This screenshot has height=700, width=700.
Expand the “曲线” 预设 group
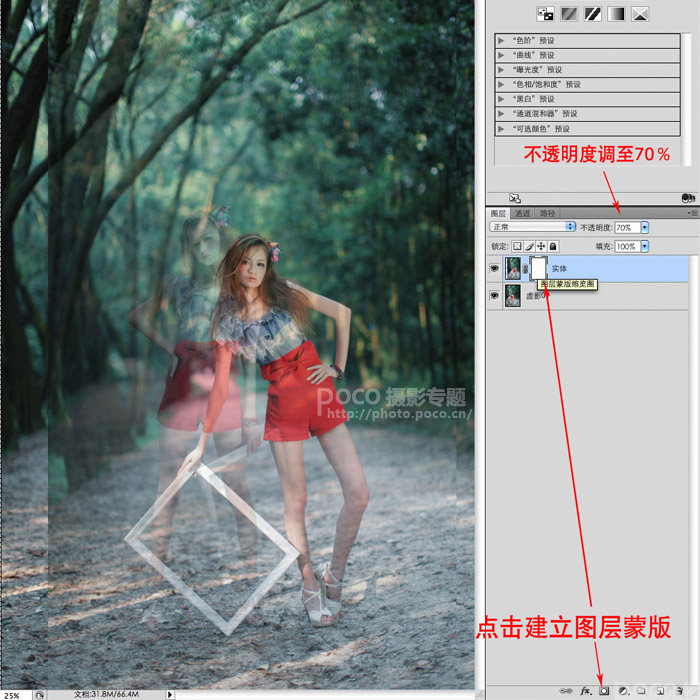click(501, 55)
